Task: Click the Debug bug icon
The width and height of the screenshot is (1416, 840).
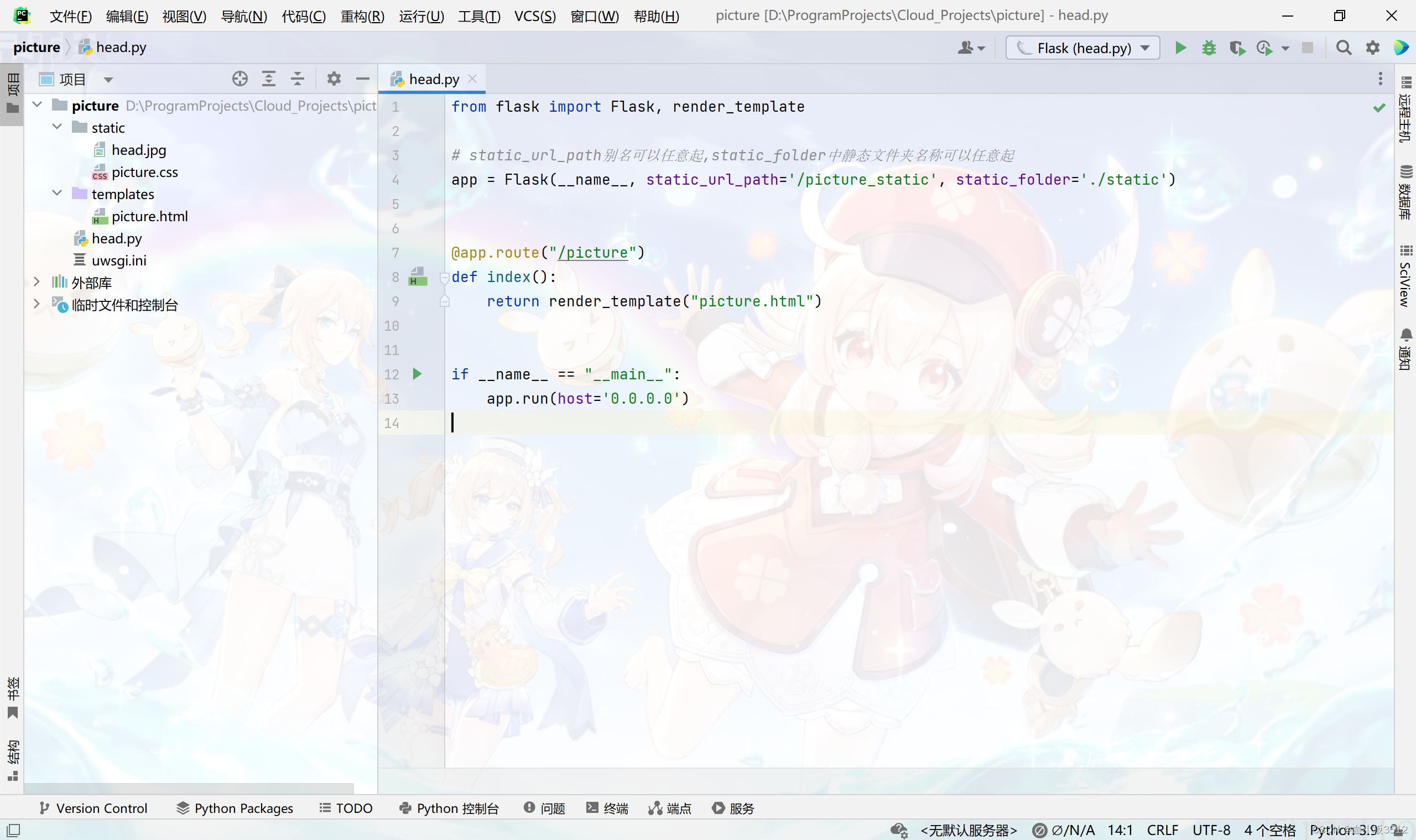Action: click(1209, 48)
